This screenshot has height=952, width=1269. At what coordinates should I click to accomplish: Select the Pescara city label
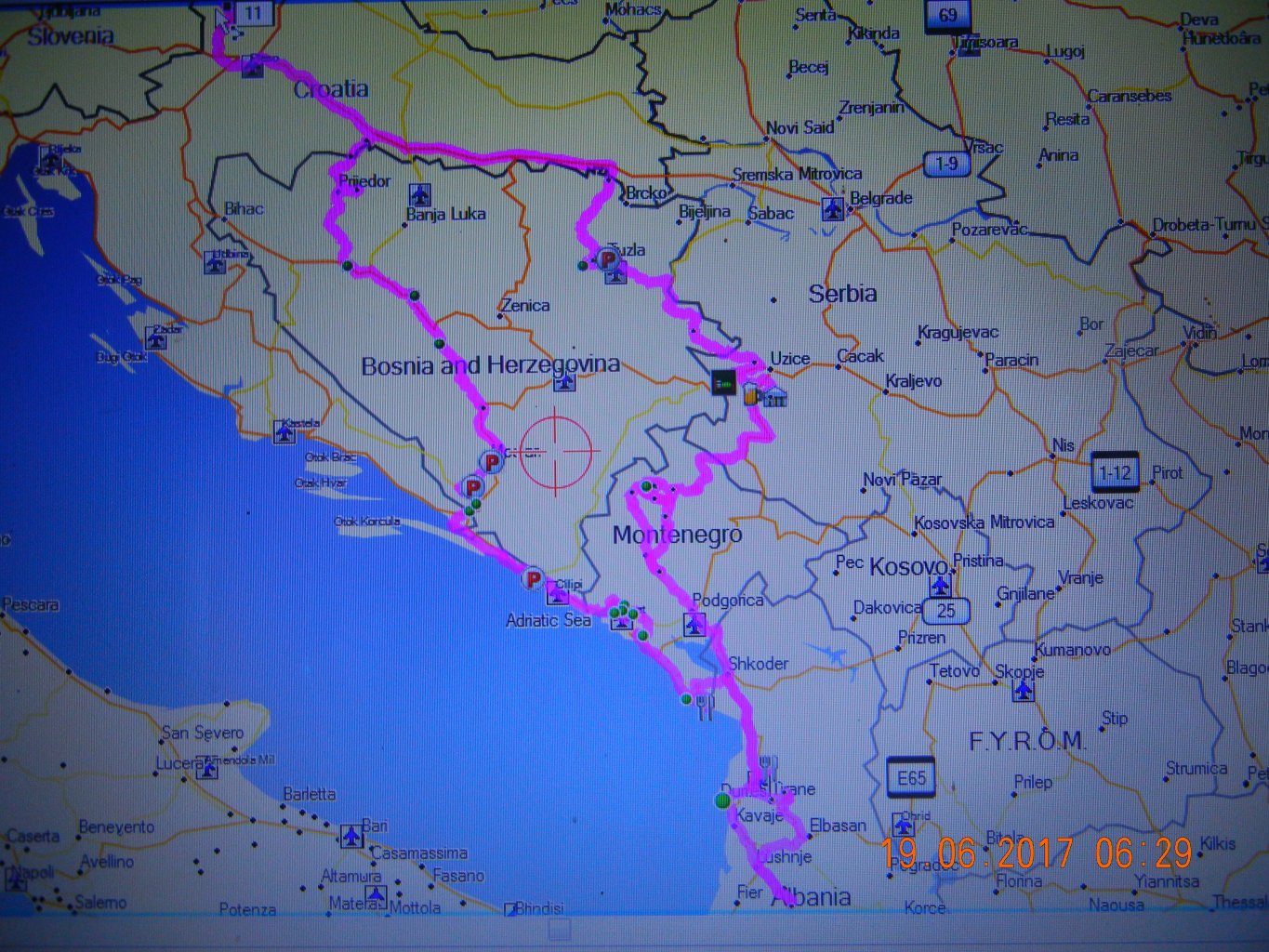31,605
